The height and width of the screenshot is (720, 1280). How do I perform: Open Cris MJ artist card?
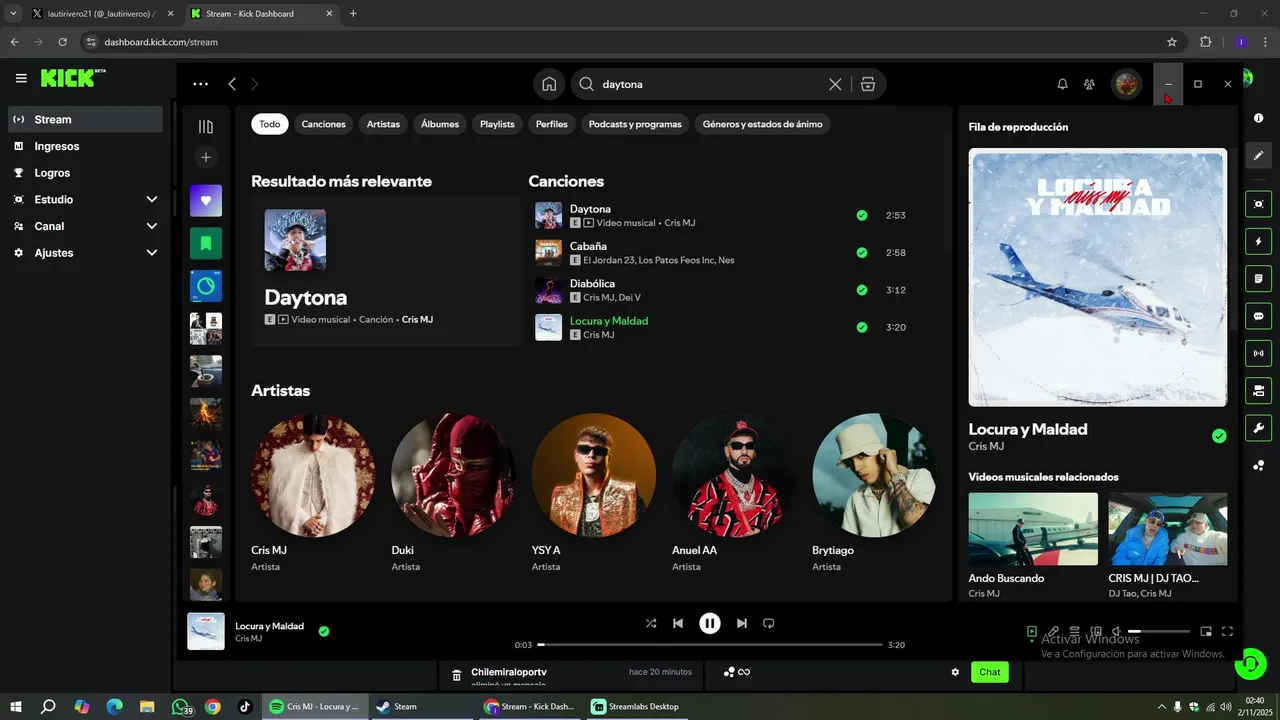coord(313,495)
